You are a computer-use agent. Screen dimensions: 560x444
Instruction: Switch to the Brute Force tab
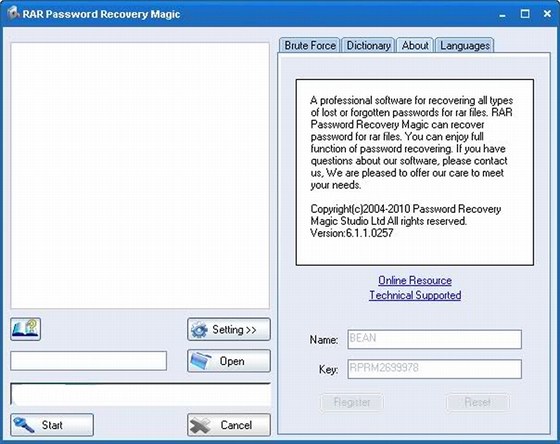pos(310,45)
